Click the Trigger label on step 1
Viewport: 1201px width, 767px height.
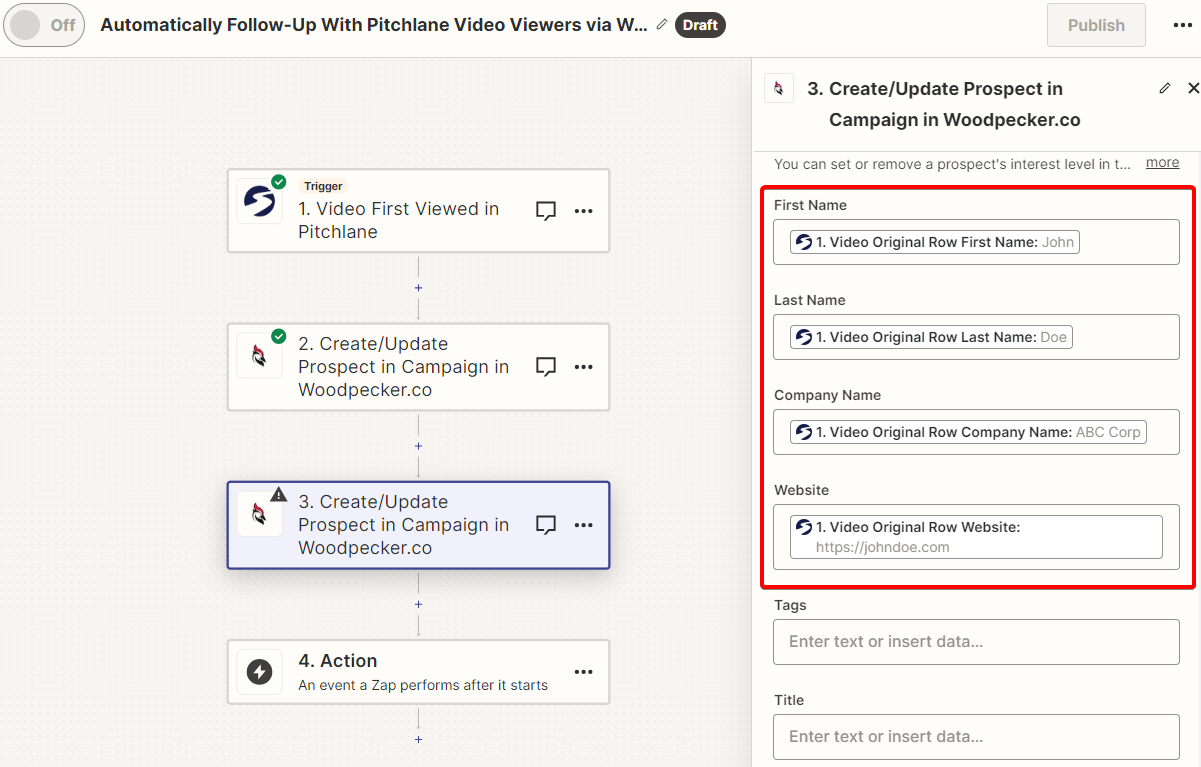coord(323,186)
